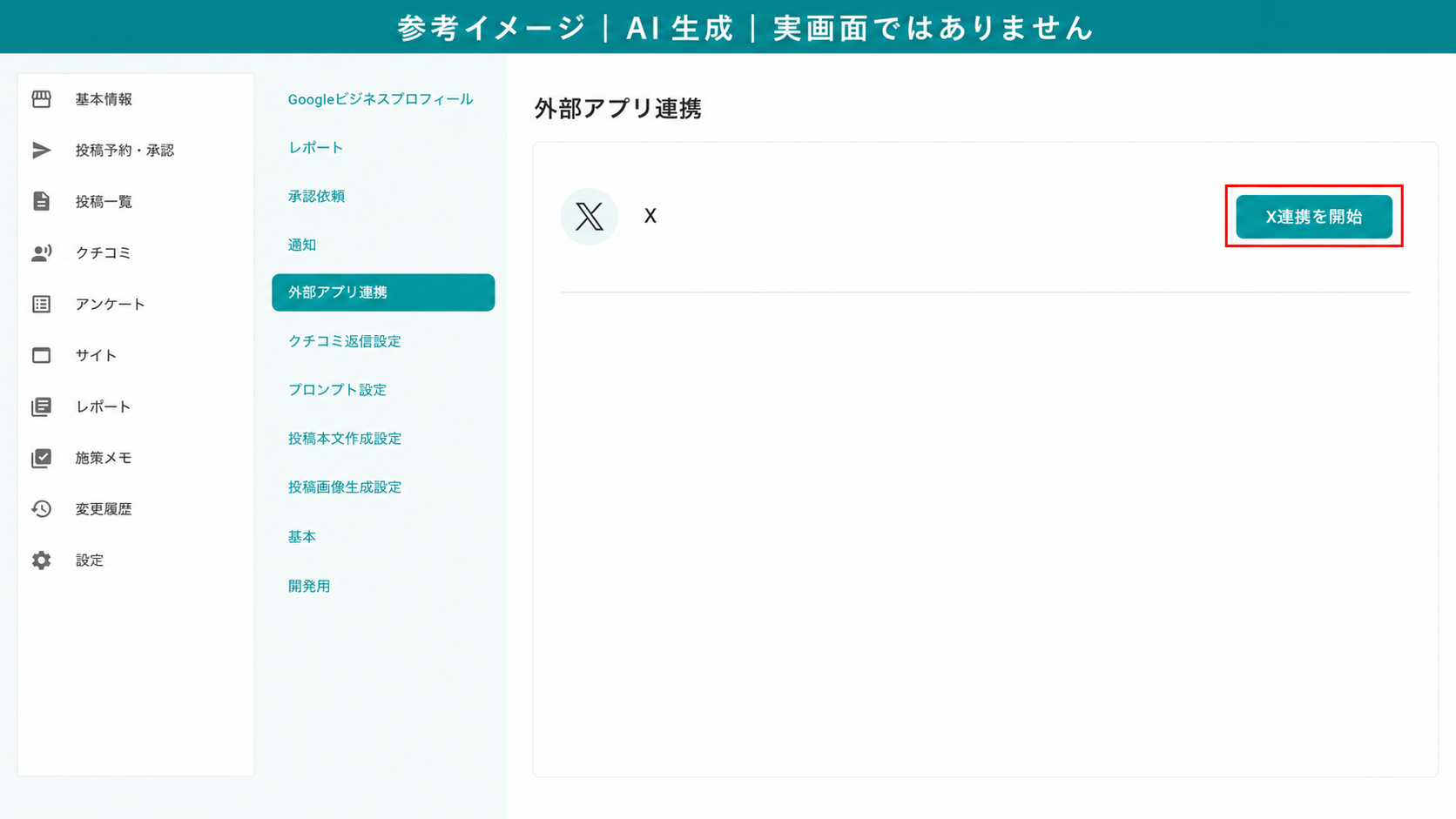The width and height of the screenshot is (1456, 819).
Task: Click the gear icon for 設定
Action: click(41, 561)
